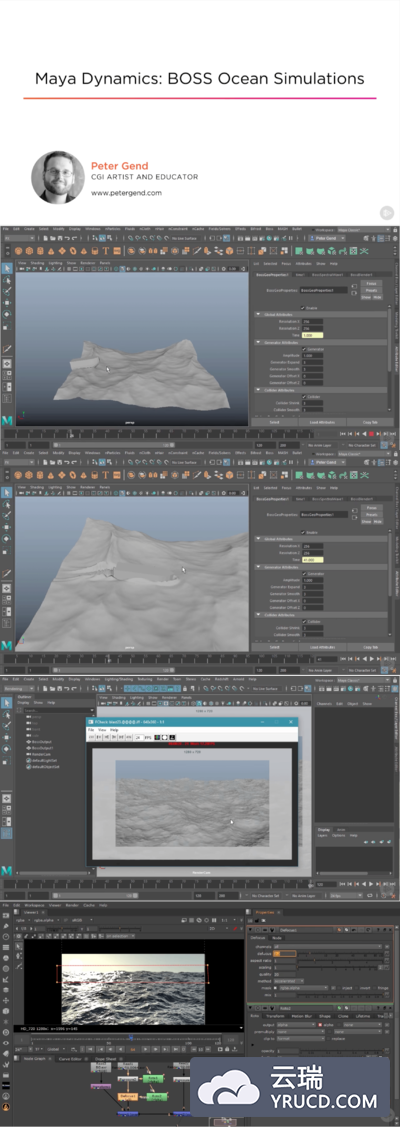400x1127 pixels.
Task: Switch to the Curve Editor tab in Nuke
Action: pos(69,1058)
